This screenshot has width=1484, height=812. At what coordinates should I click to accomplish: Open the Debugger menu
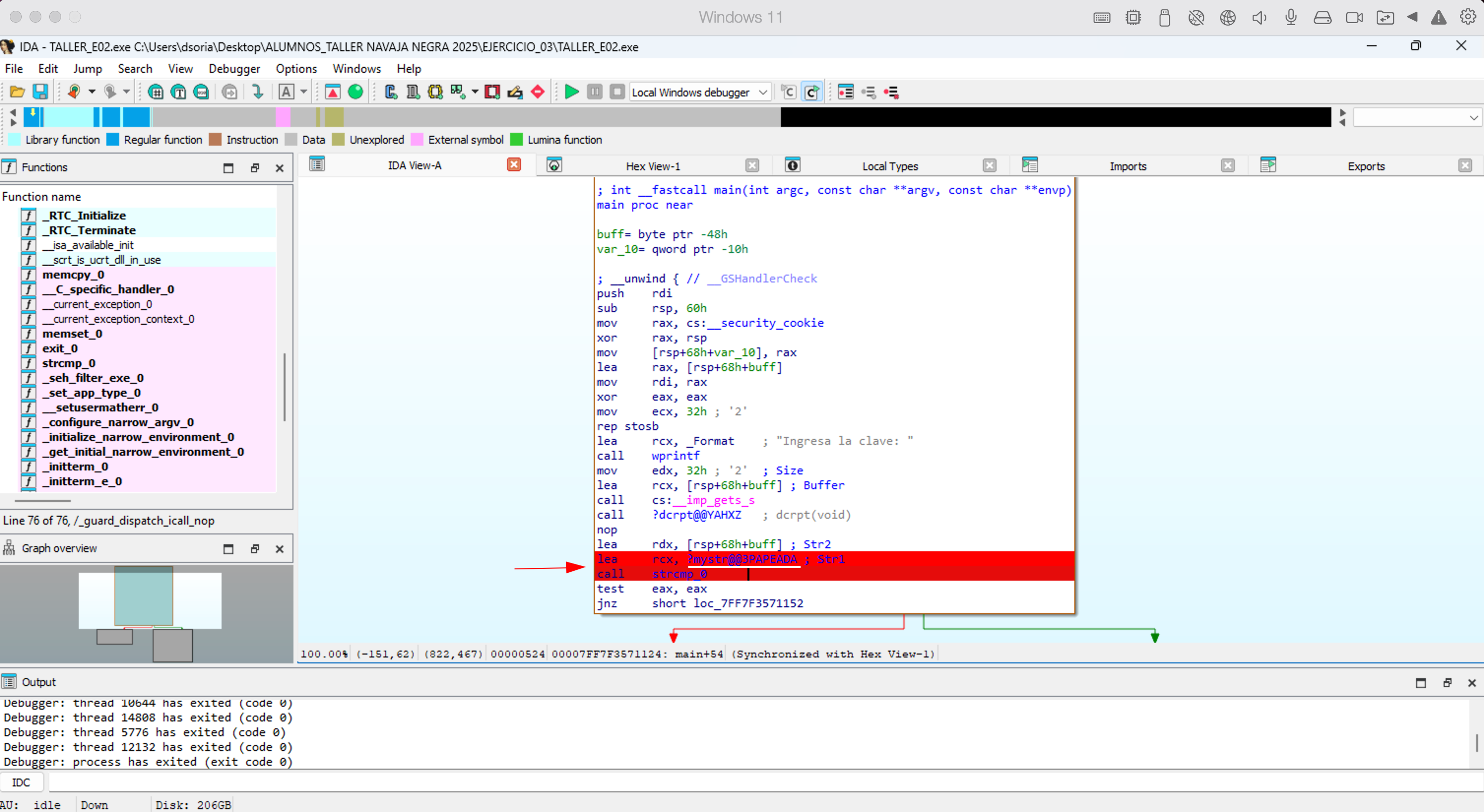click(234, 68)
